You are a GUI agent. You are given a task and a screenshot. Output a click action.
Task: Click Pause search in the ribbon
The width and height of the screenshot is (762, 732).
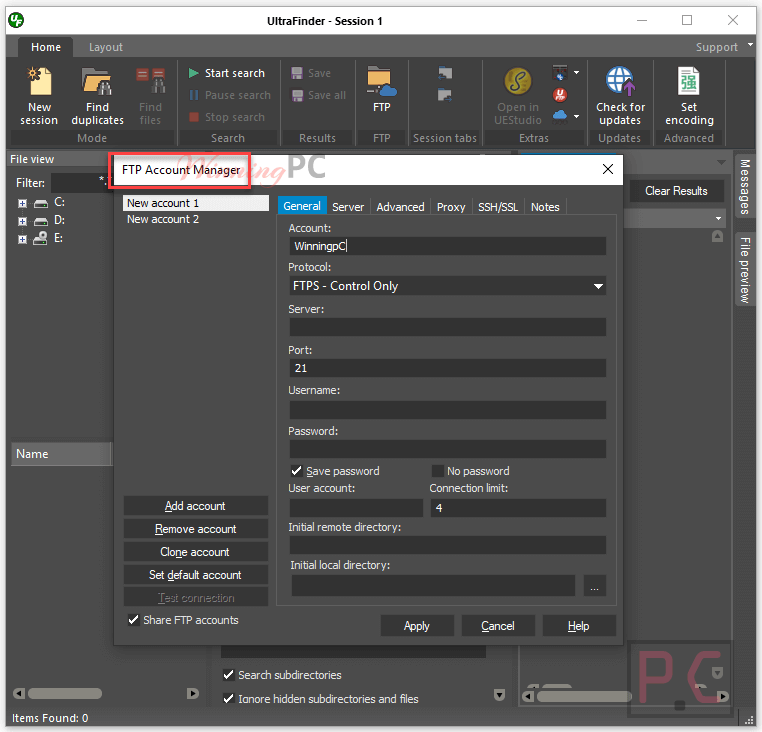tap(229, 95)
